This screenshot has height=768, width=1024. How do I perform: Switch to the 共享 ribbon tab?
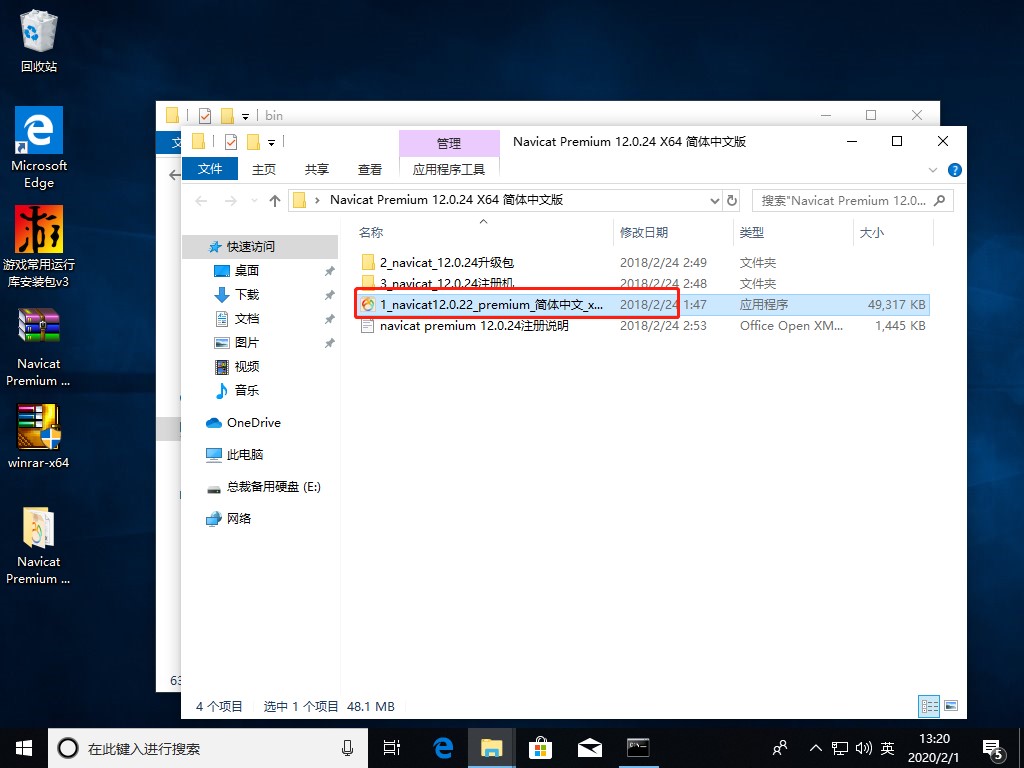tap(317, 169)
